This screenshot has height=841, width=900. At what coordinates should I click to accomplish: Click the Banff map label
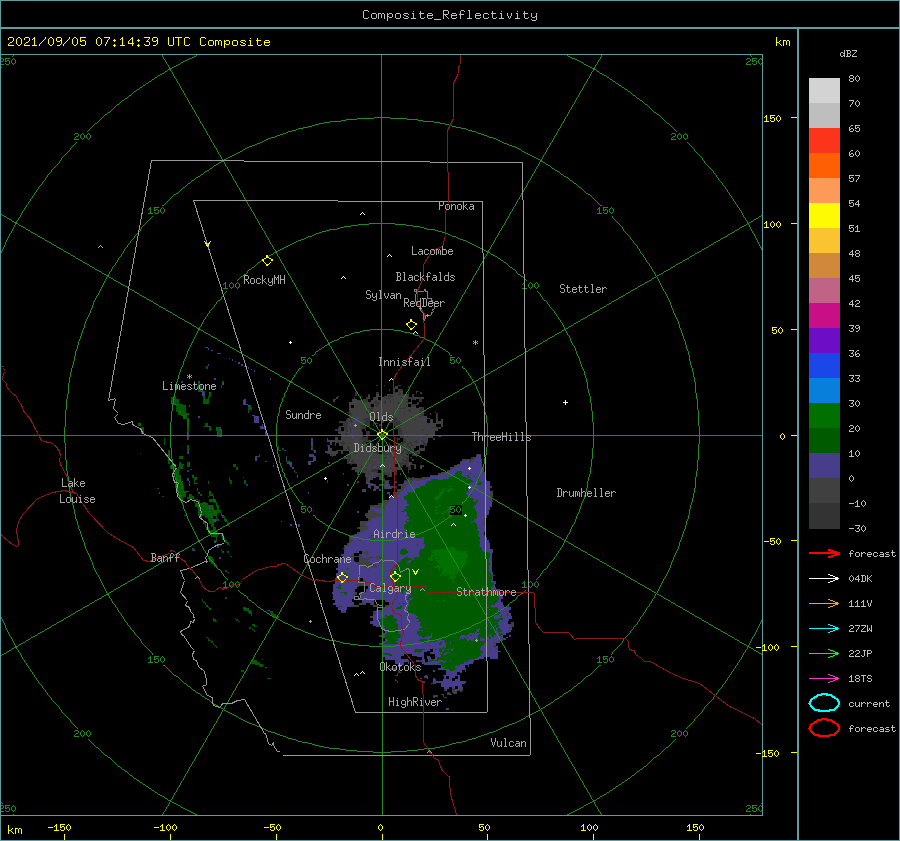tap(165, 557)
